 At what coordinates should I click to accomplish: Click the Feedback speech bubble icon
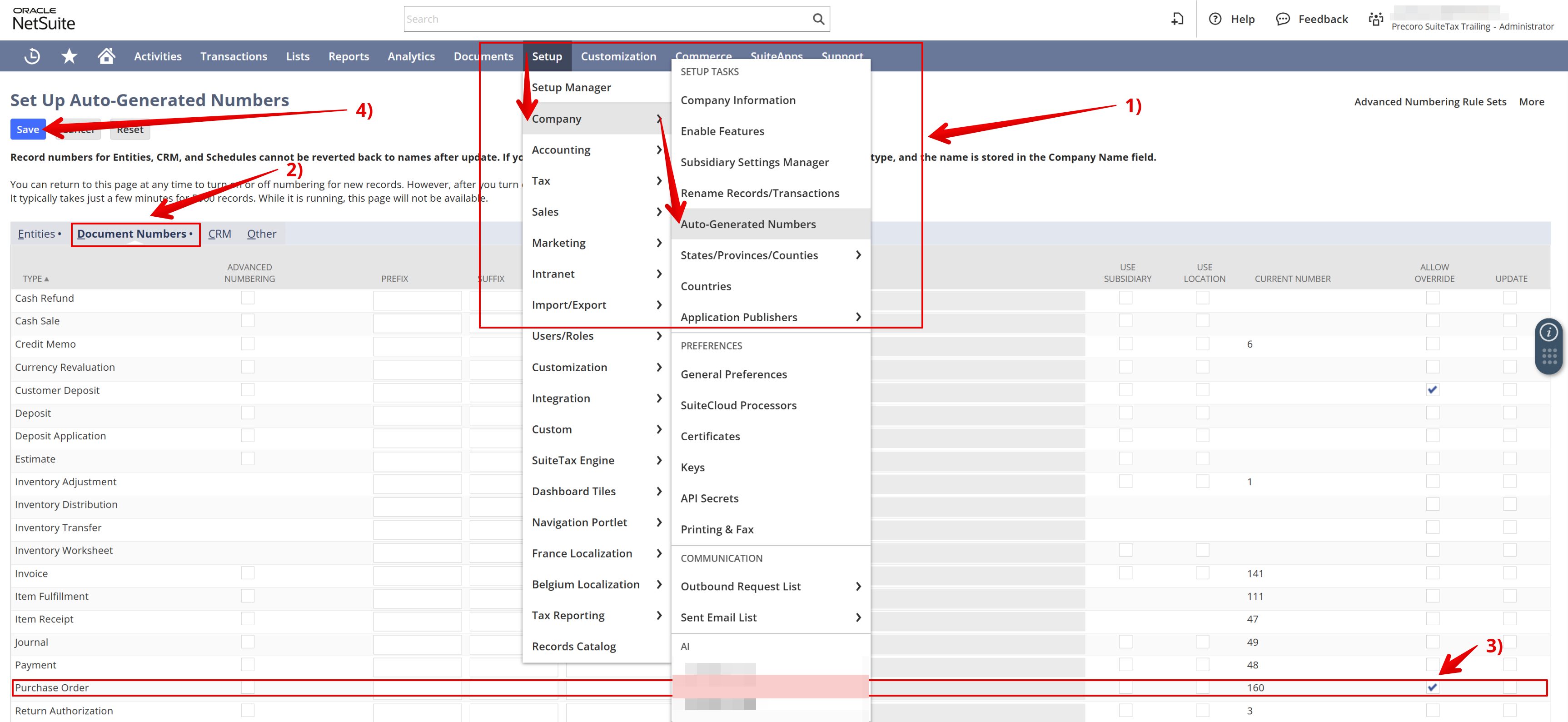1283,19
